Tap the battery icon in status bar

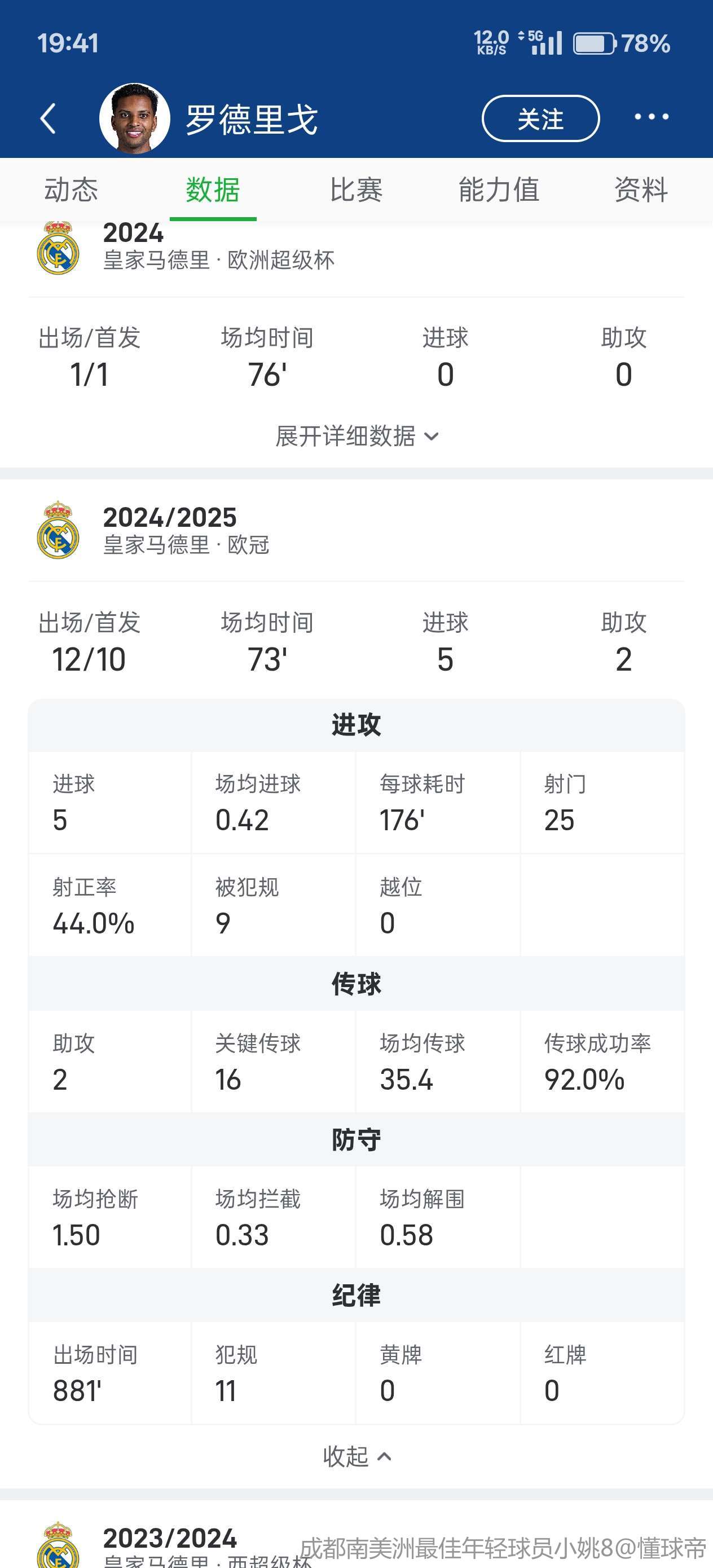(595, 44)
